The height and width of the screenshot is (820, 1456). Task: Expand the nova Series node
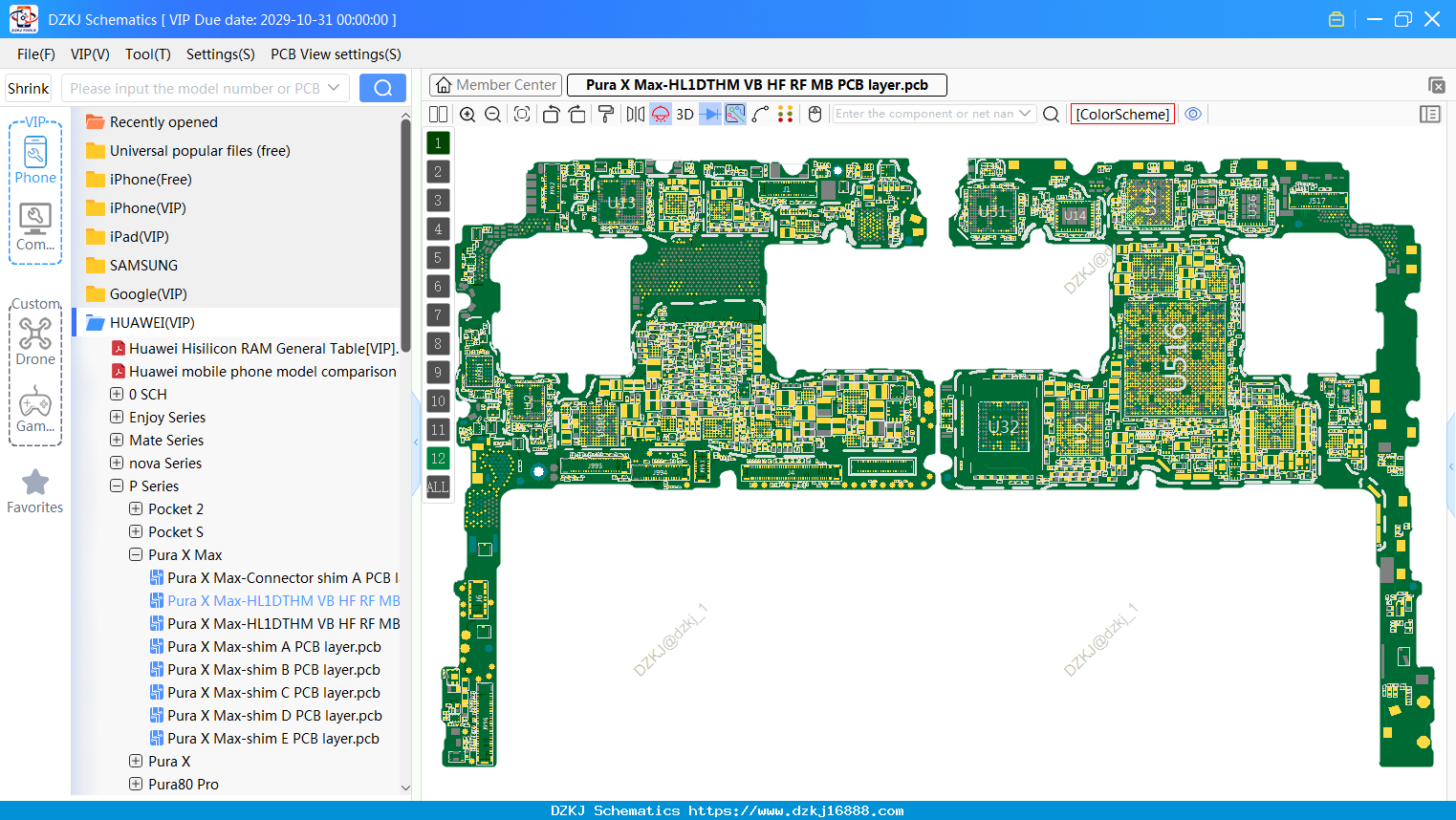[117, 463]
